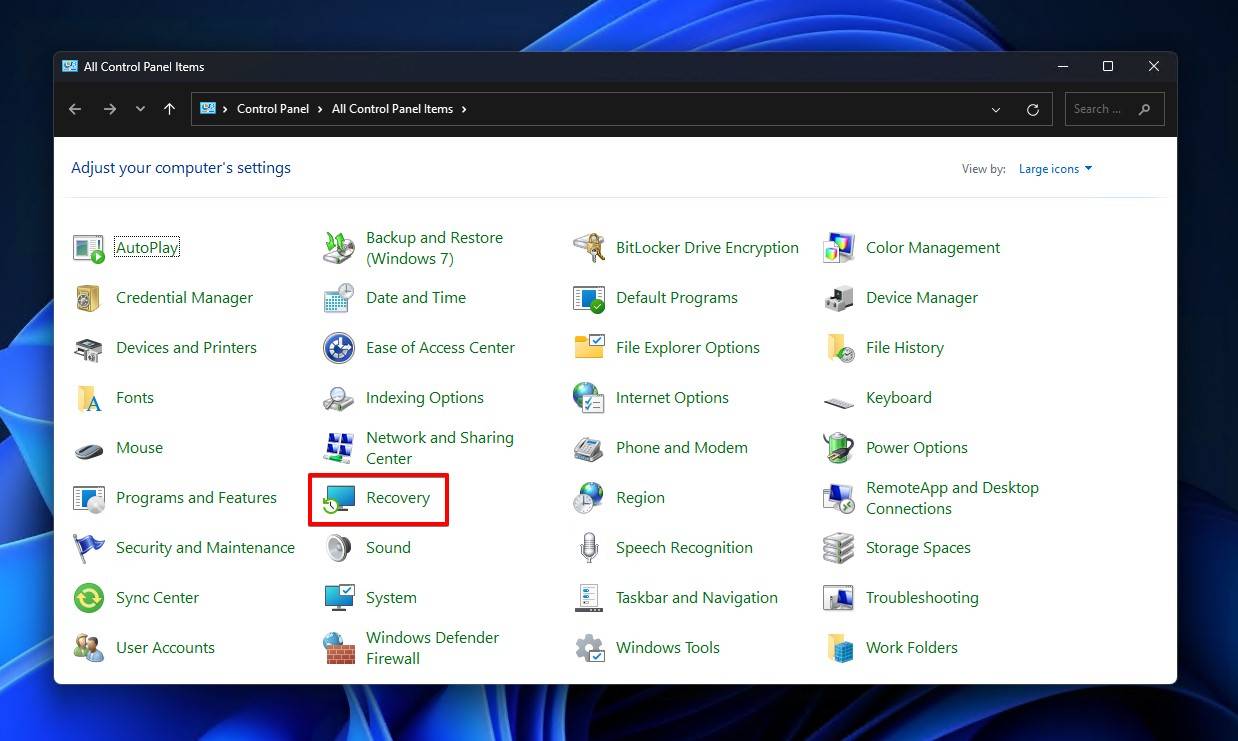
Task: Open the Ease of Access Center icon
Action: [x=339, y=348]
